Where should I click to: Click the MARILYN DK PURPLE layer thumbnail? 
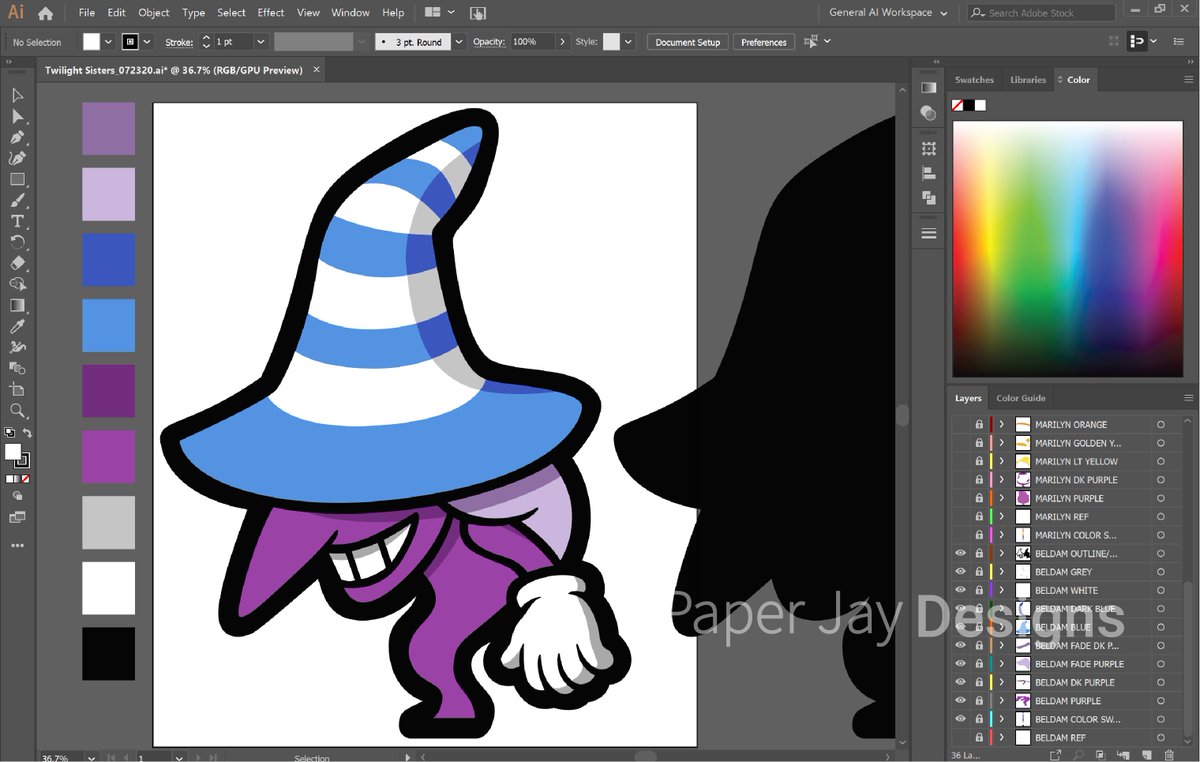click(1023, 480)
